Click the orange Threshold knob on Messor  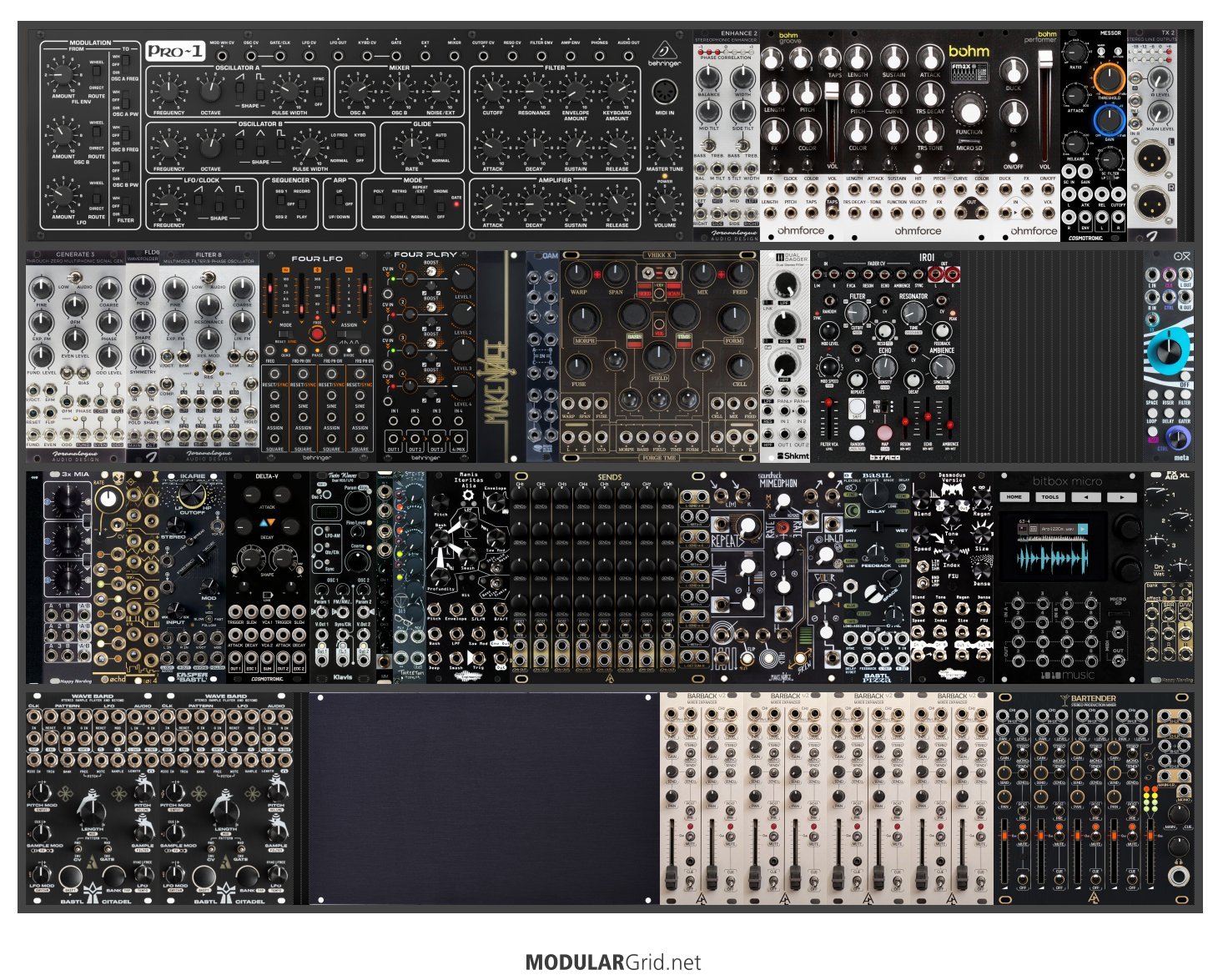coord(1109,79)
